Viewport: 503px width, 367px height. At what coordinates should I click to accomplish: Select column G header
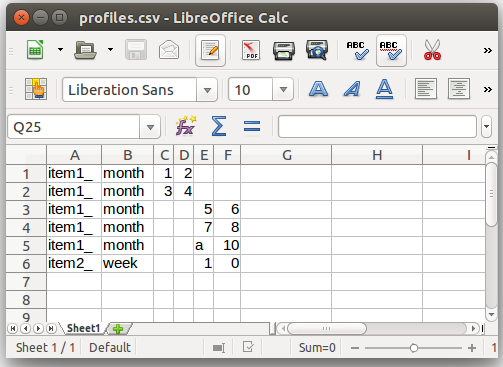[x=286, y=155]
